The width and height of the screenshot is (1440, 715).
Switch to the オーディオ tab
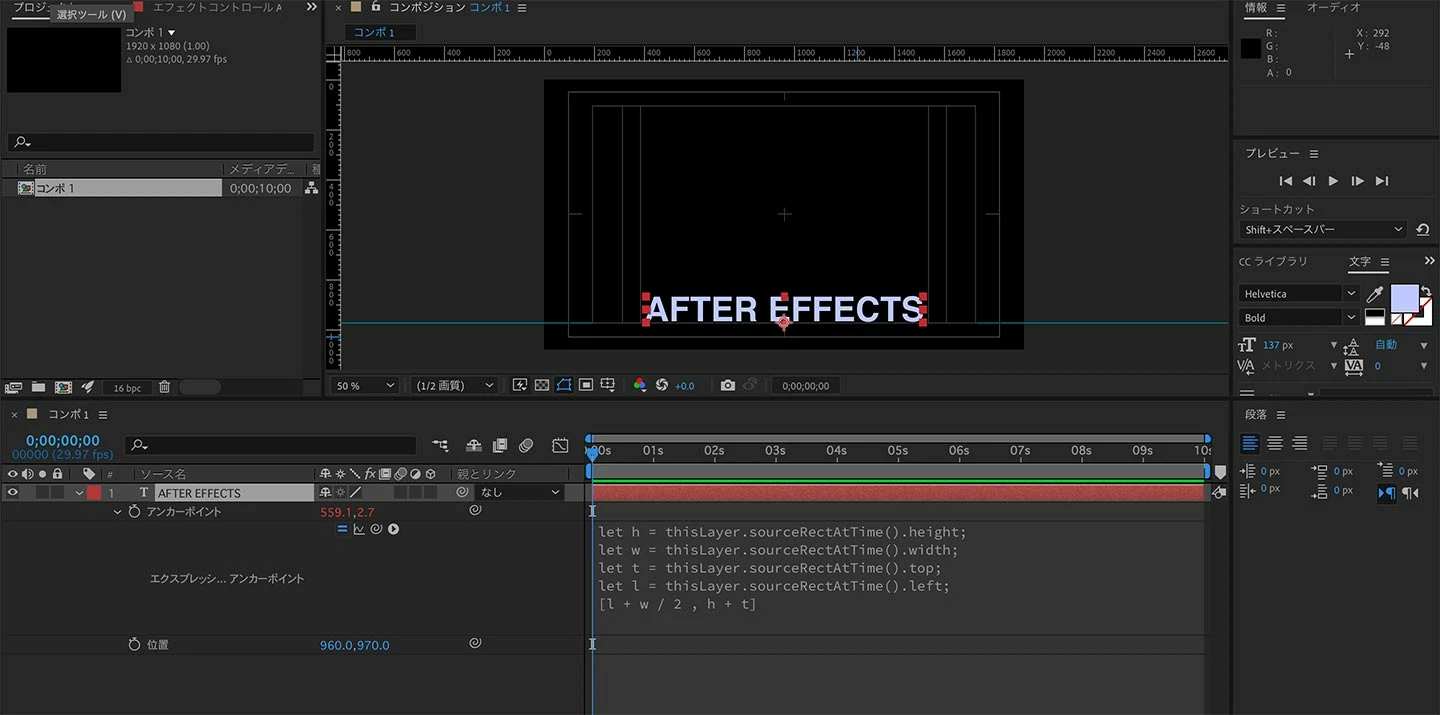pos(1334,8)
